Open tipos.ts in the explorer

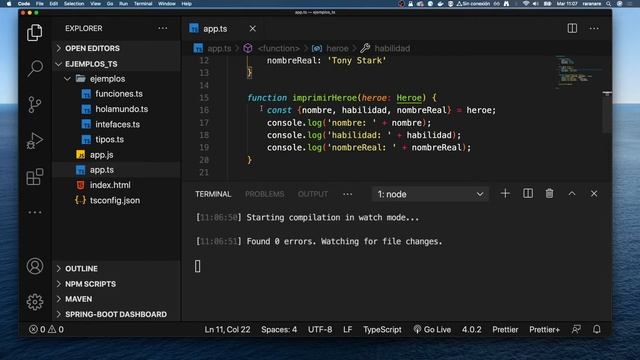[x=116, y=139]
